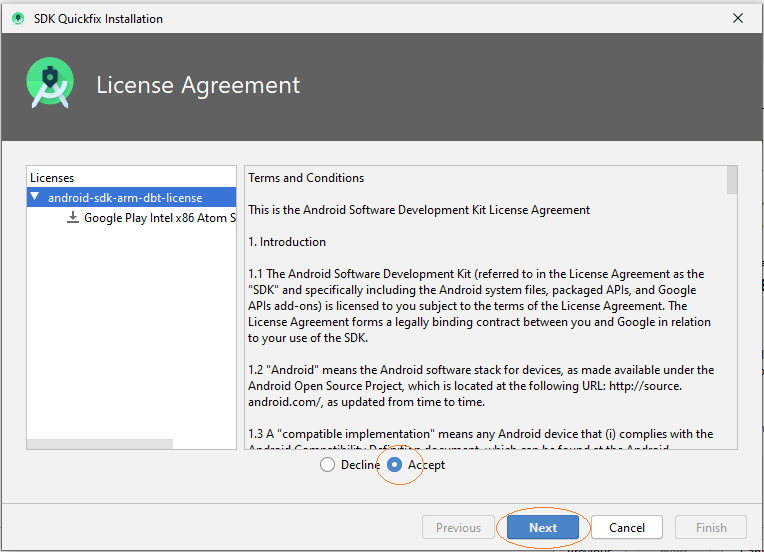The height and width of the screenshot is (552, 764).
Task: Click paragraph 1.1 about the SDK
Action: click(x=479, y=306)
